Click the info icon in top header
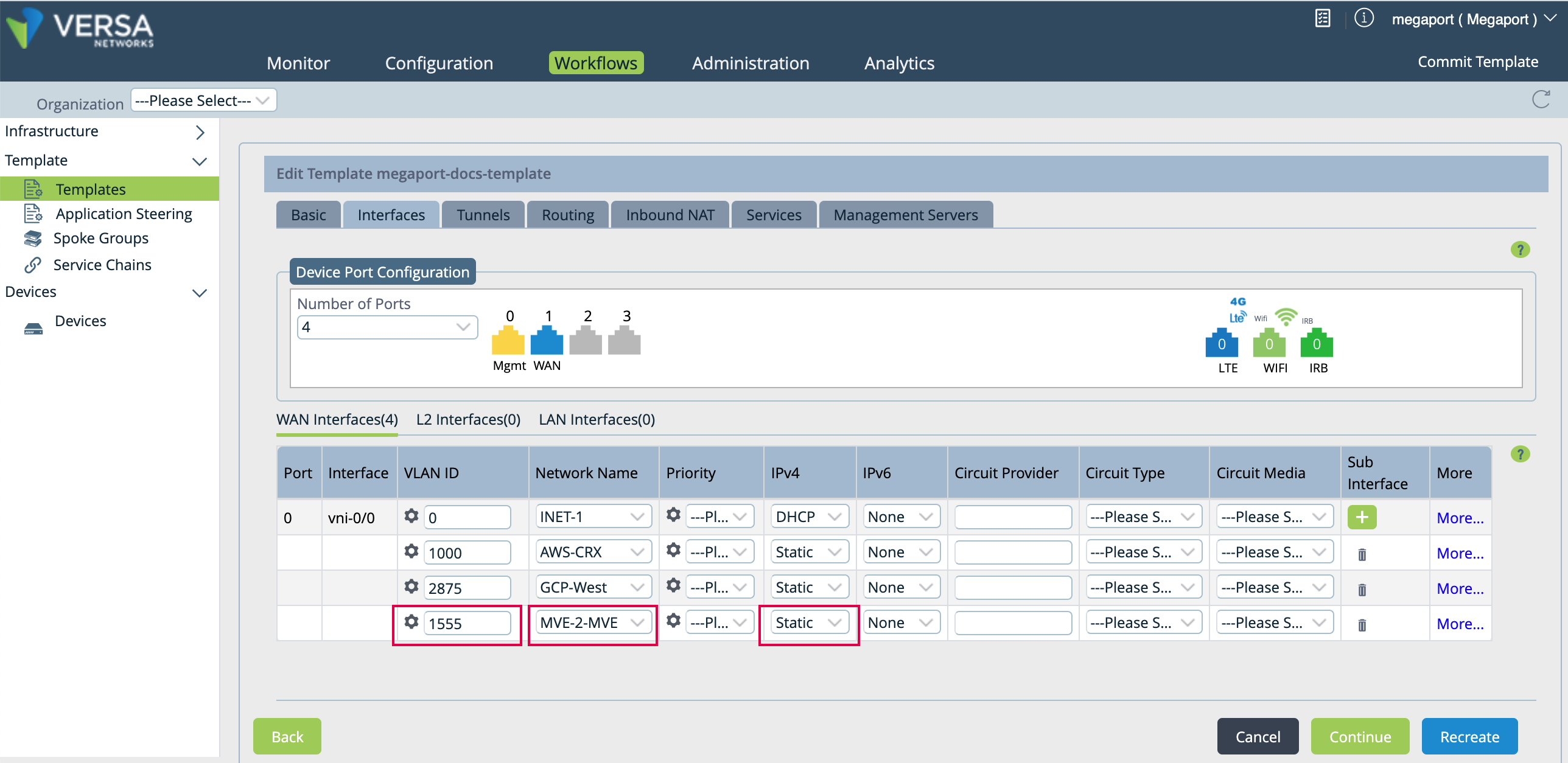The height and width of the screenshot is (763, 1568). click(x=1363, y=18)
